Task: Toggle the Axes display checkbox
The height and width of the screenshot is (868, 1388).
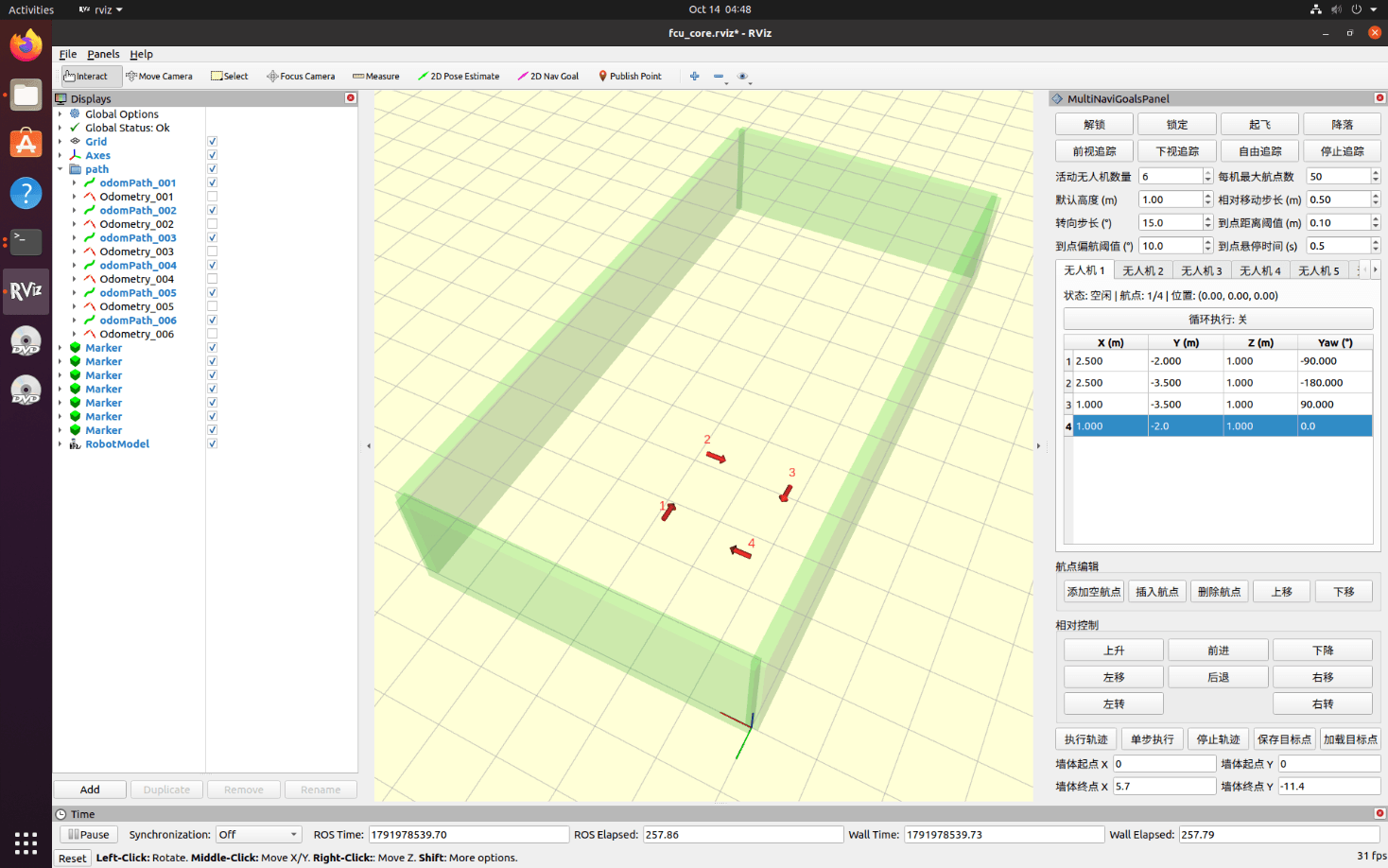Action: 213,155
